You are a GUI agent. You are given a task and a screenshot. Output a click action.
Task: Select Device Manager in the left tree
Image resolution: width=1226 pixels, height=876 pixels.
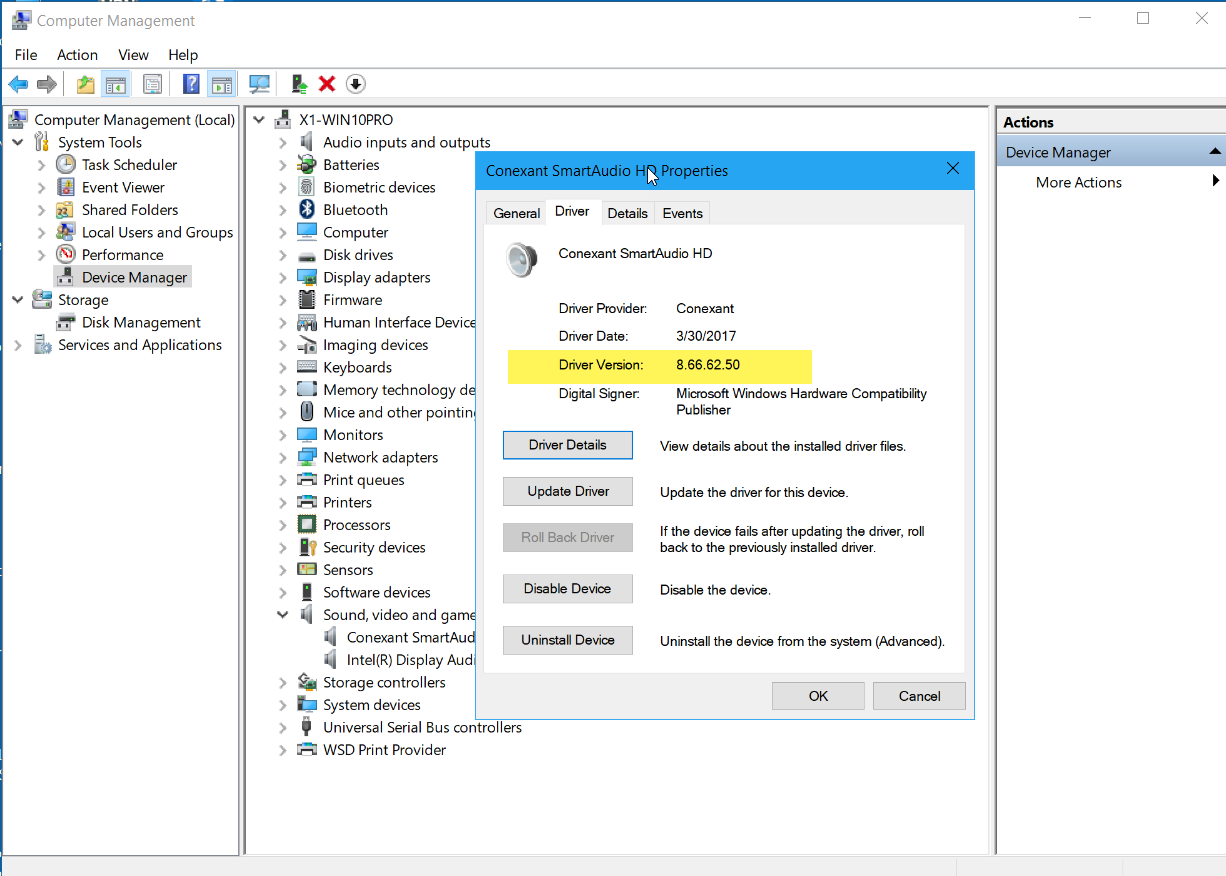point(134,277)
